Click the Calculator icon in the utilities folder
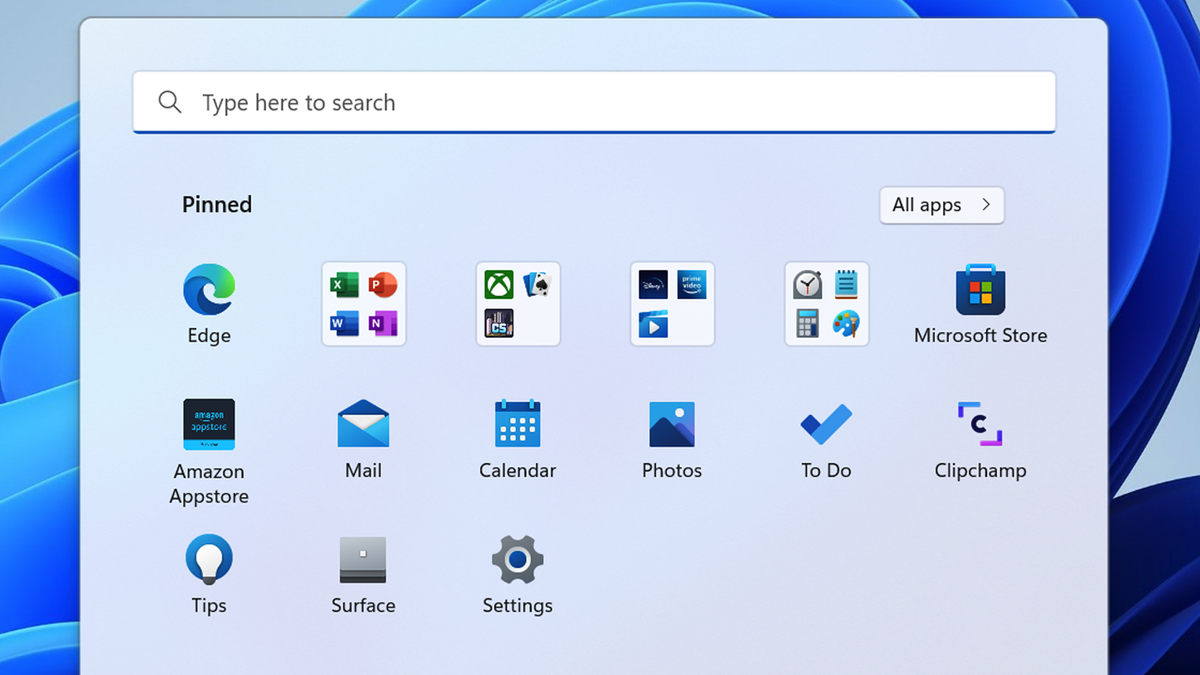Screen dimensions: 1200x675 [x=808, y=323]
